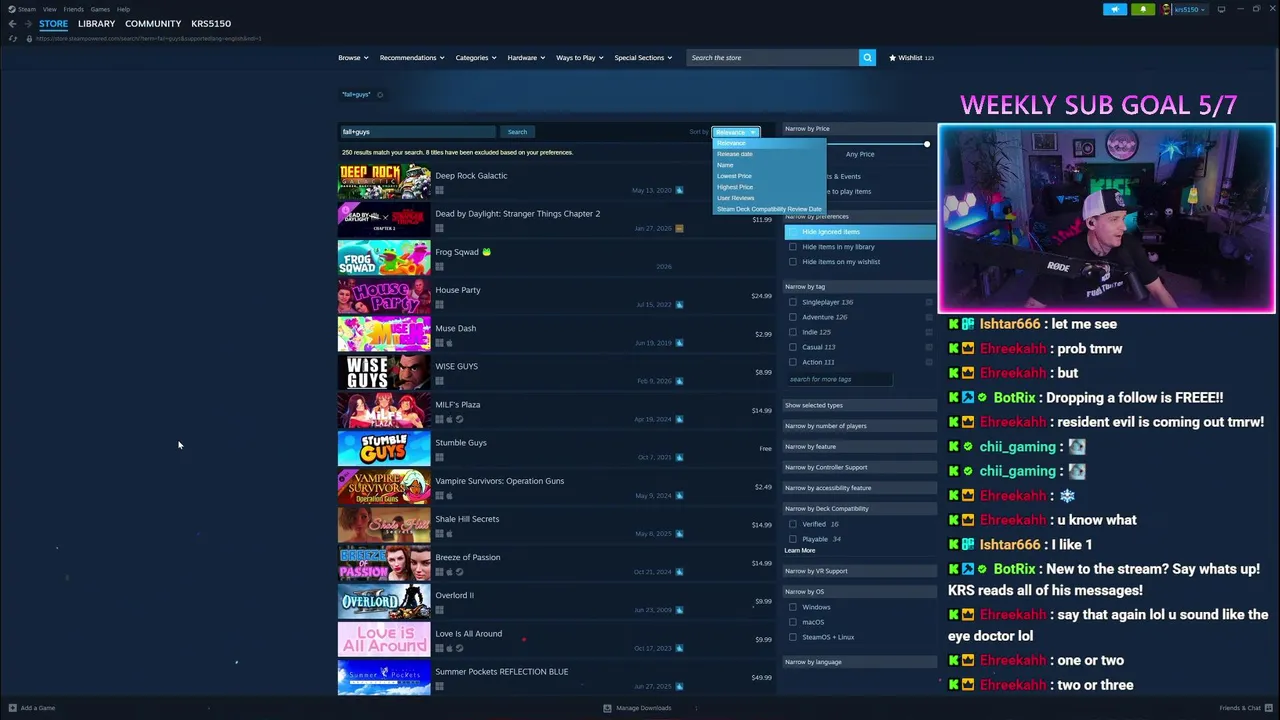Click the krs5150 profile avatar
Screen dimensions: 1280x720
pyautogui.click(x=1167, y=9)
